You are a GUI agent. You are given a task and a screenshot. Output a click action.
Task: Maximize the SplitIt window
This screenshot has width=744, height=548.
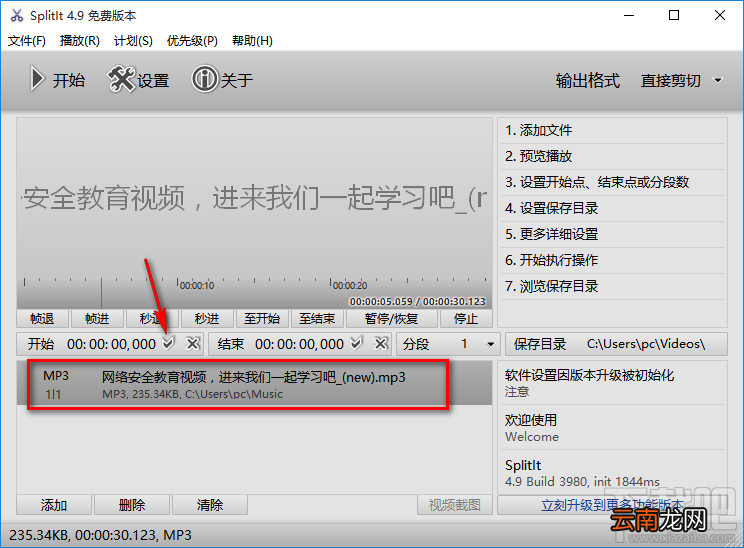click(x=674, y=15)
